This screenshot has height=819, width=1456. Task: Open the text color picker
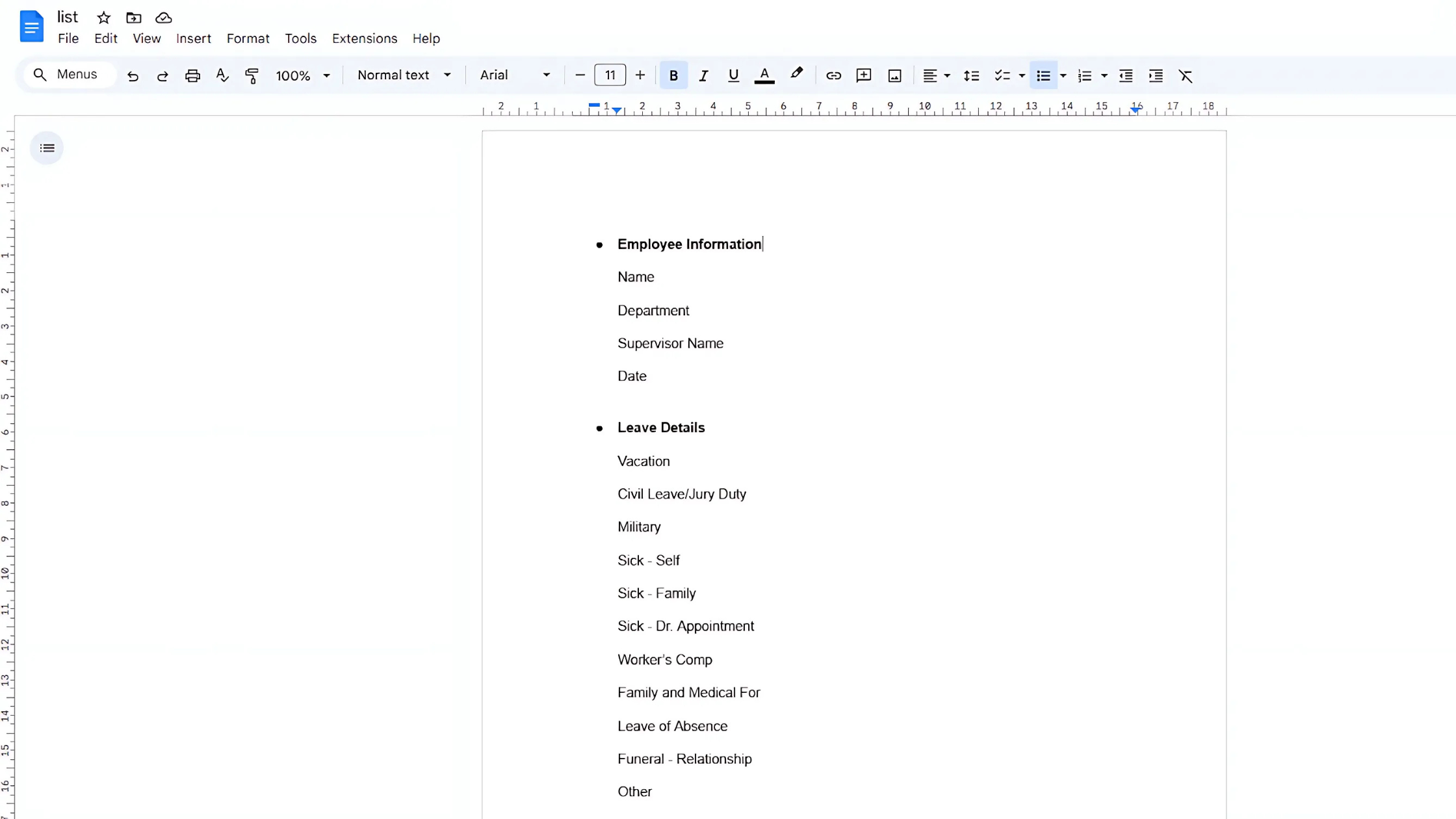764,76
